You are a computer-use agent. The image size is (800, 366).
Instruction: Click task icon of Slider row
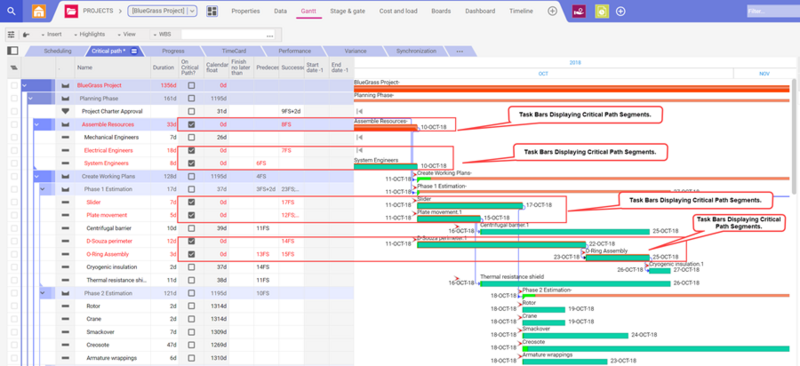tap(65, 202)
